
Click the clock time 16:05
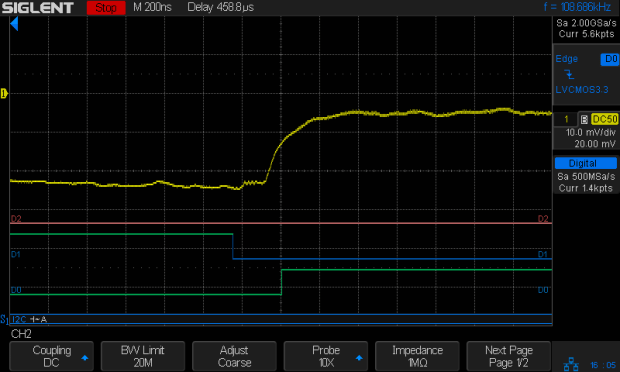[603, 365]
